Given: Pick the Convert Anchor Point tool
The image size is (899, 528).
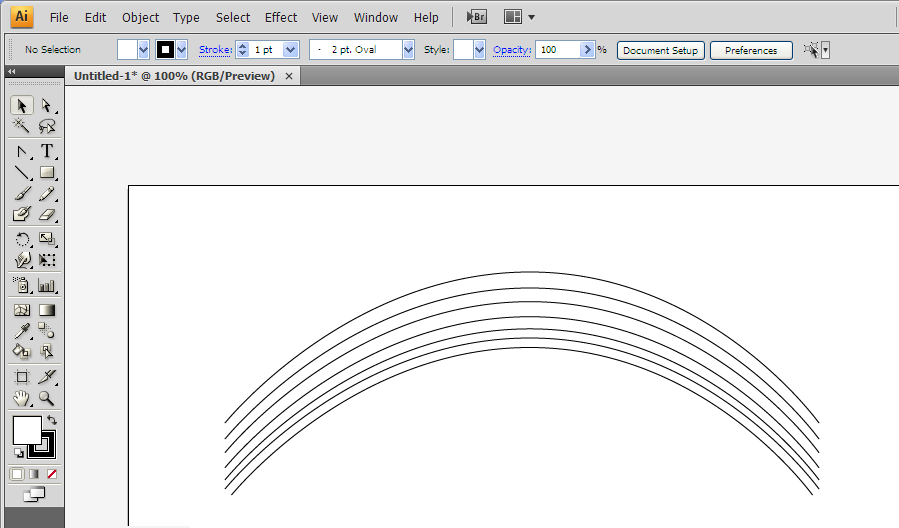Looking at the screenshot, I should tap(22, 151).
